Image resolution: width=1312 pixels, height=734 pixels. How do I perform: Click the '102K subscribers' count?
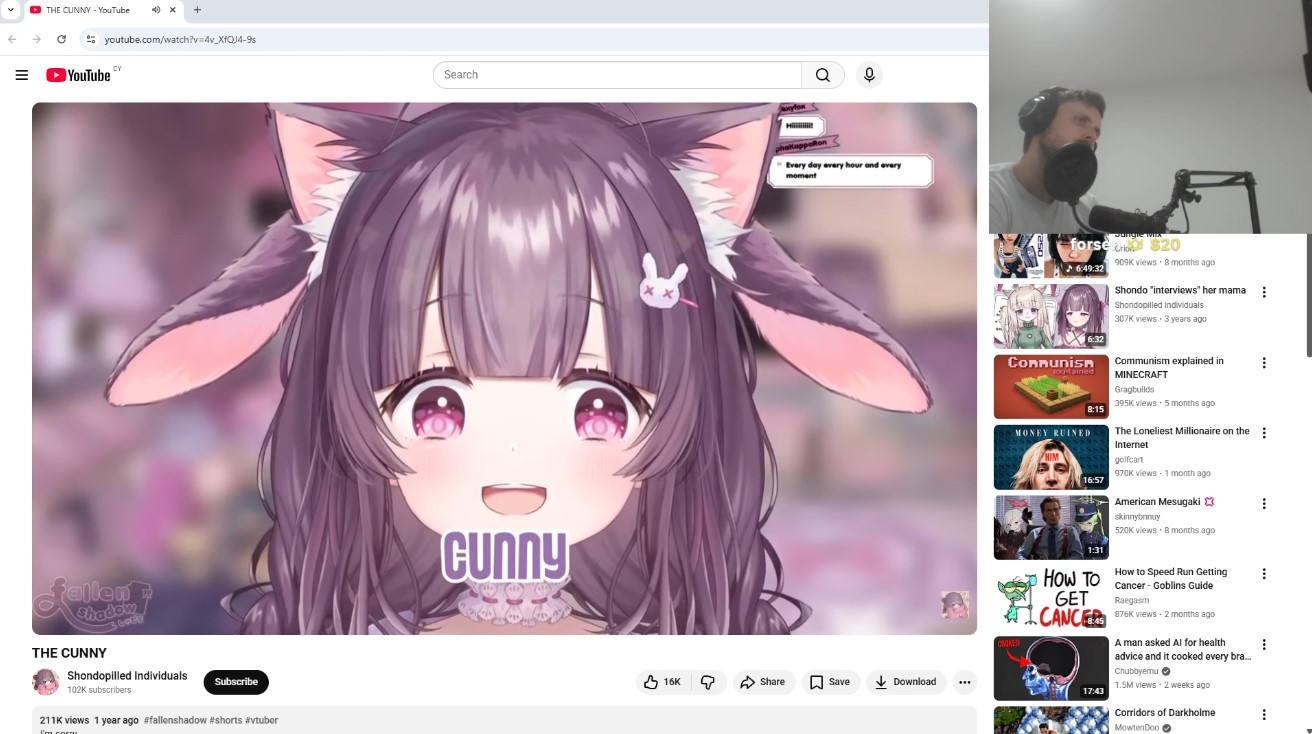click(99, 690)
